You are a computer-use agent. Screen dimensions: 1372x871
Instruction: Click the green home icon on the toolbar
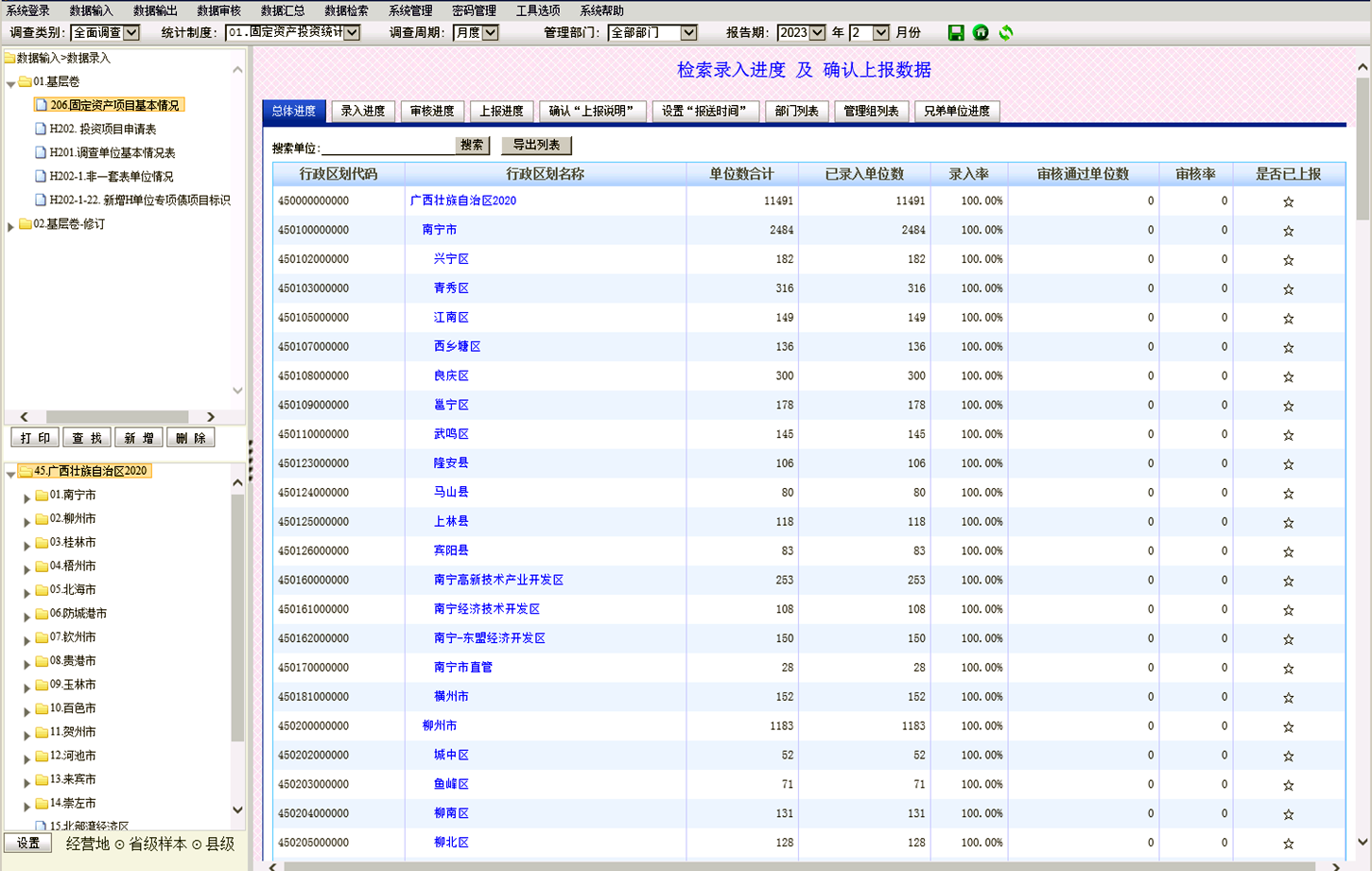point(981,32)
